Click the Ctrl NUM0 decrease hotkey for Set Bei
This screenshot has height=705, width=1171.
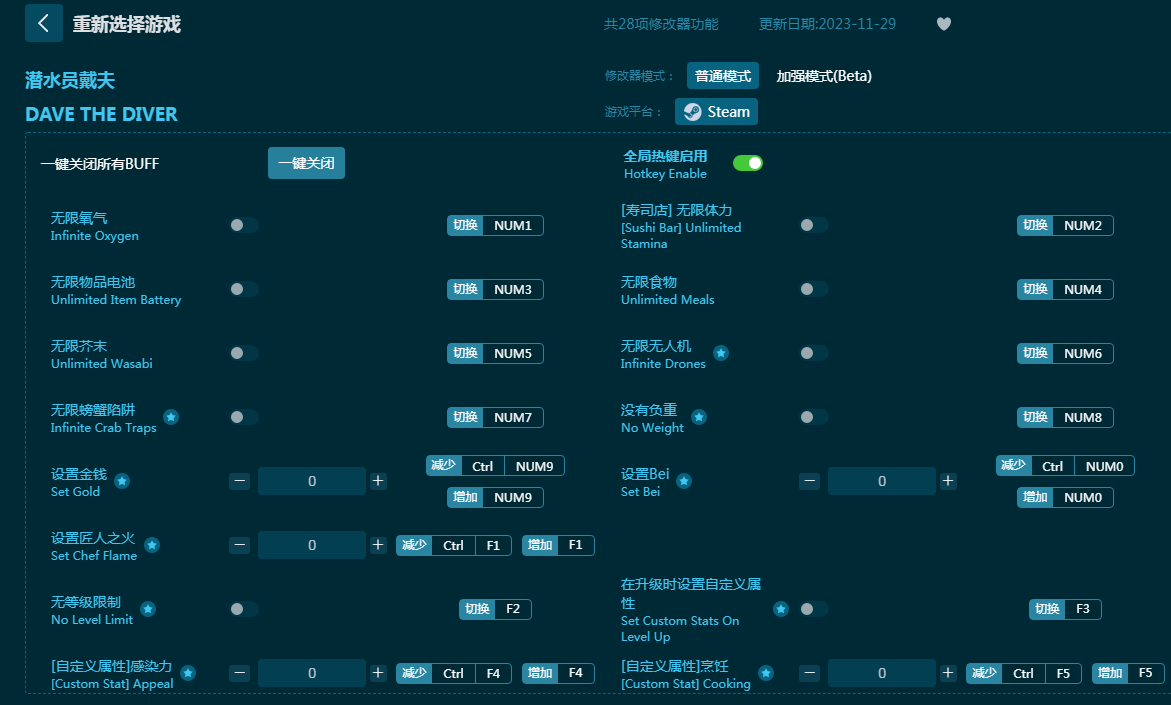point(1065,466)
